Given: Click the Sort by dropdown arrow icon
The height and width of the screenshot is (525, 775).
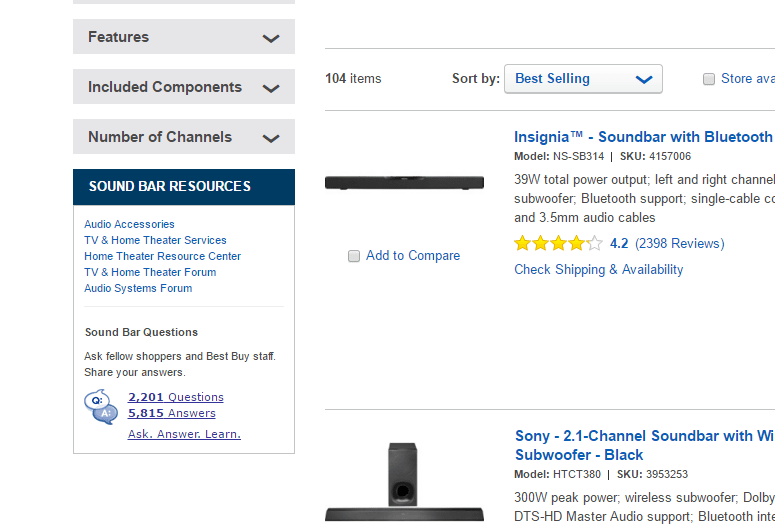Looking at the screenshot, I should (x=644, y=79).
